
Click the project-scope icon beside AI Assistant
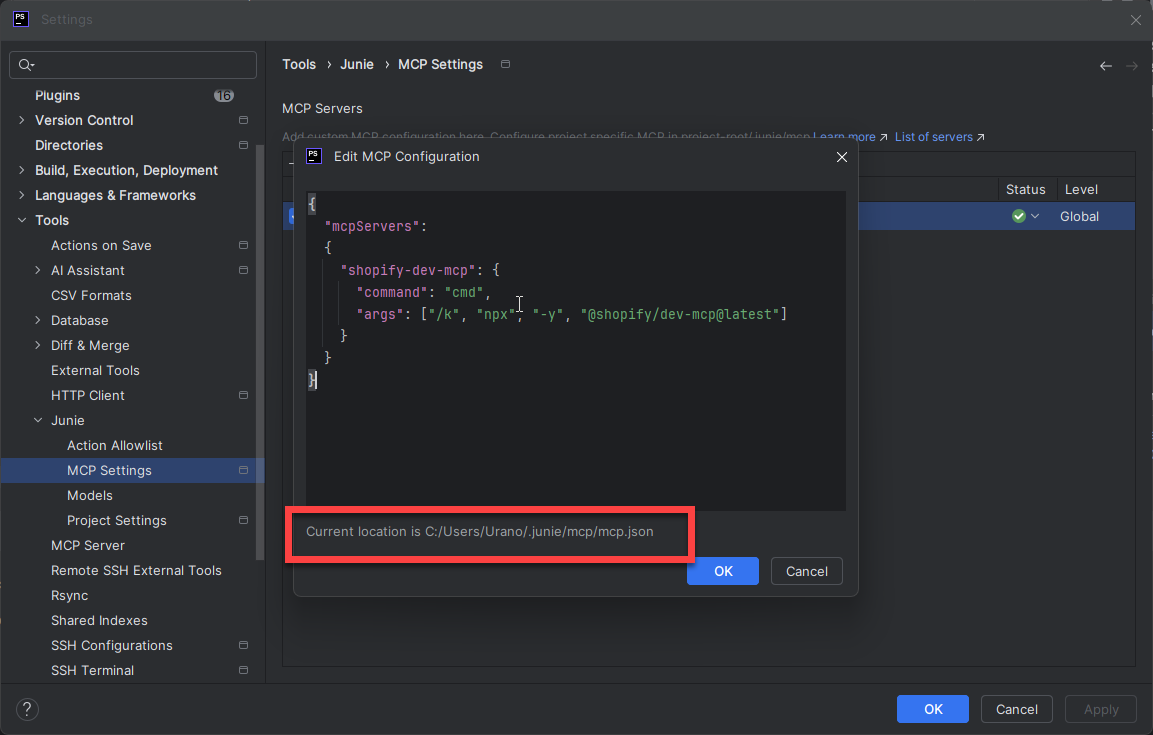243,270
